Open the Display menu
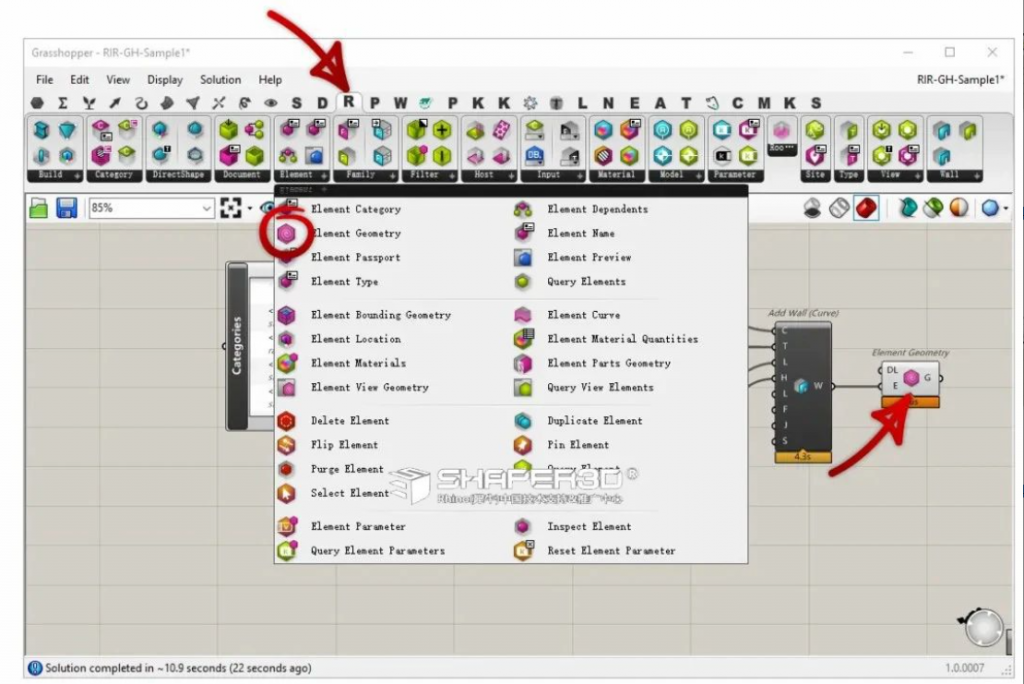Screen dimensions: 1024x684 (165, 80)
